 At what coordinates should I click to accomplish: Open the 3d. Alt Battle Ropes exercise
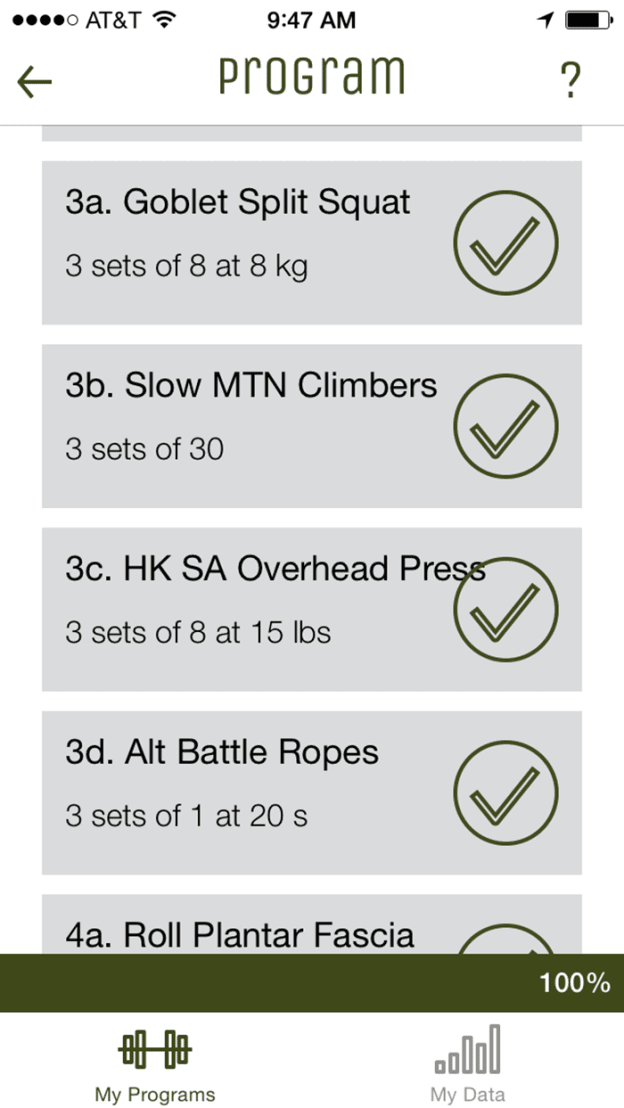(x=222, y=752)
